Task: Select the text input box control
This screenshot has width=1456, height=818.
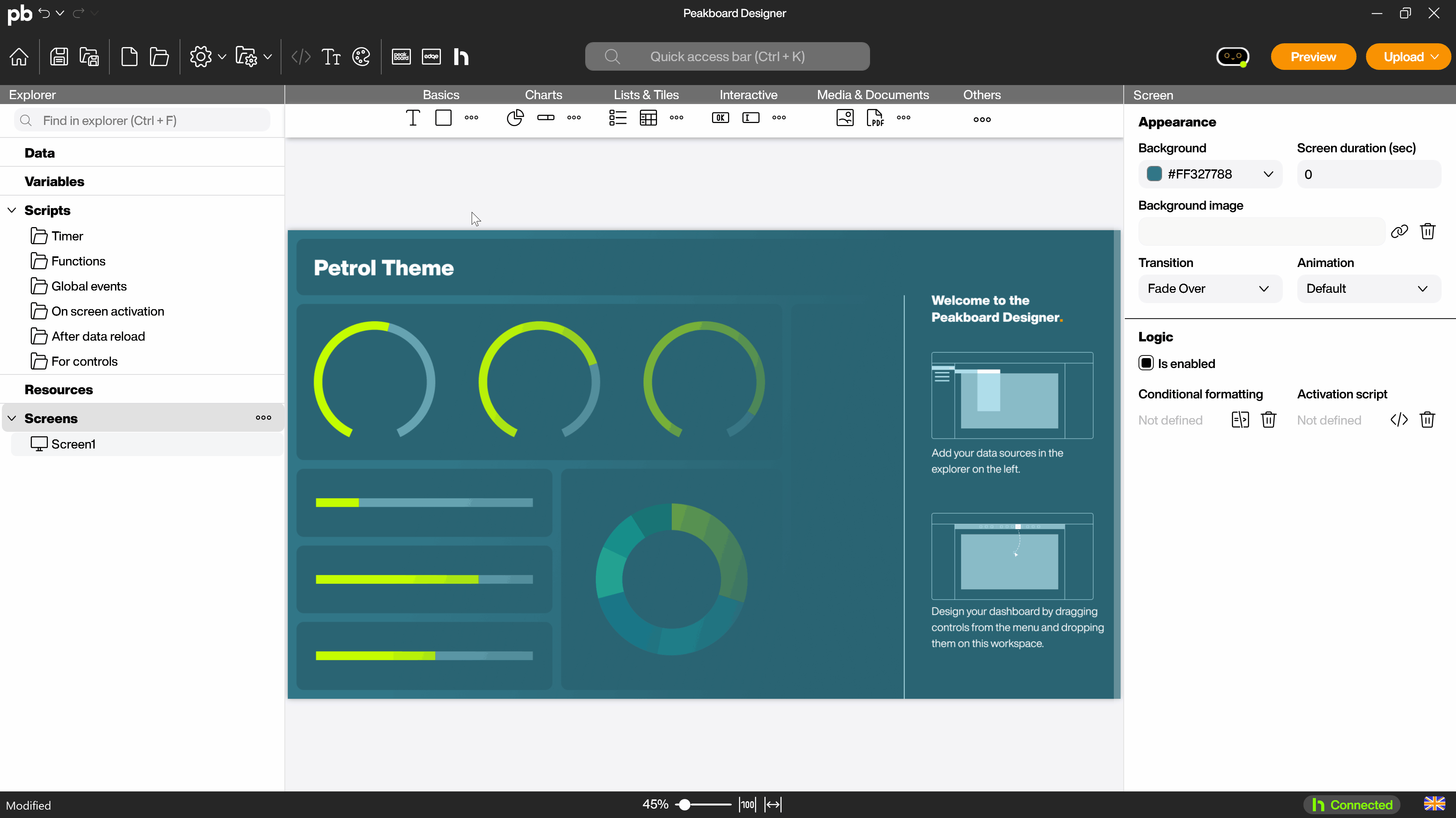Action: click(x=751, y=118)
